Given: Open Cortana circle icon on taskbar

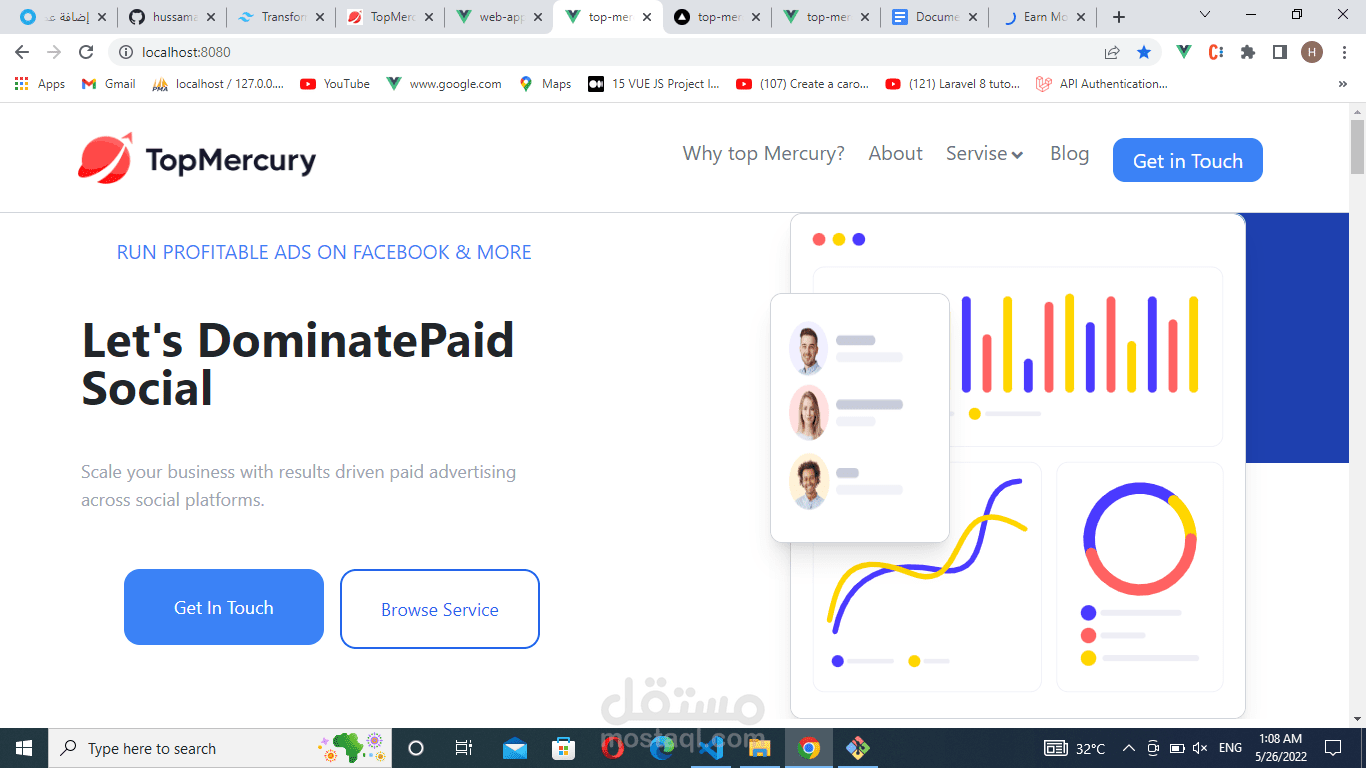Looking at the screenshot, I should tap(416, 748).
